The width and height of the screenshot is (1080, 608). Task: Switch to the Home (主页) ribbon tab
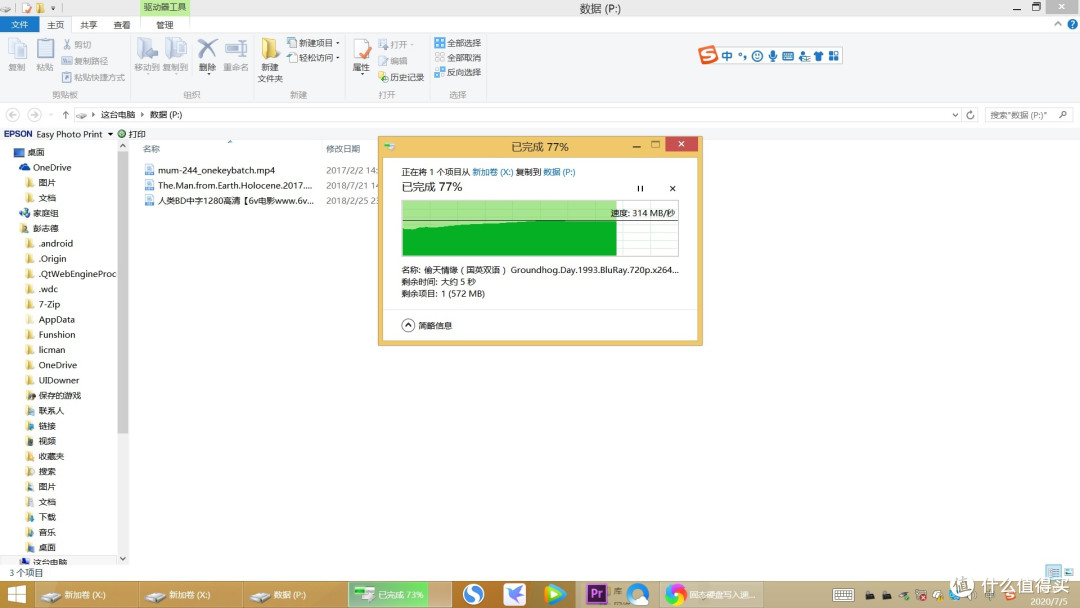pos(55,25)
